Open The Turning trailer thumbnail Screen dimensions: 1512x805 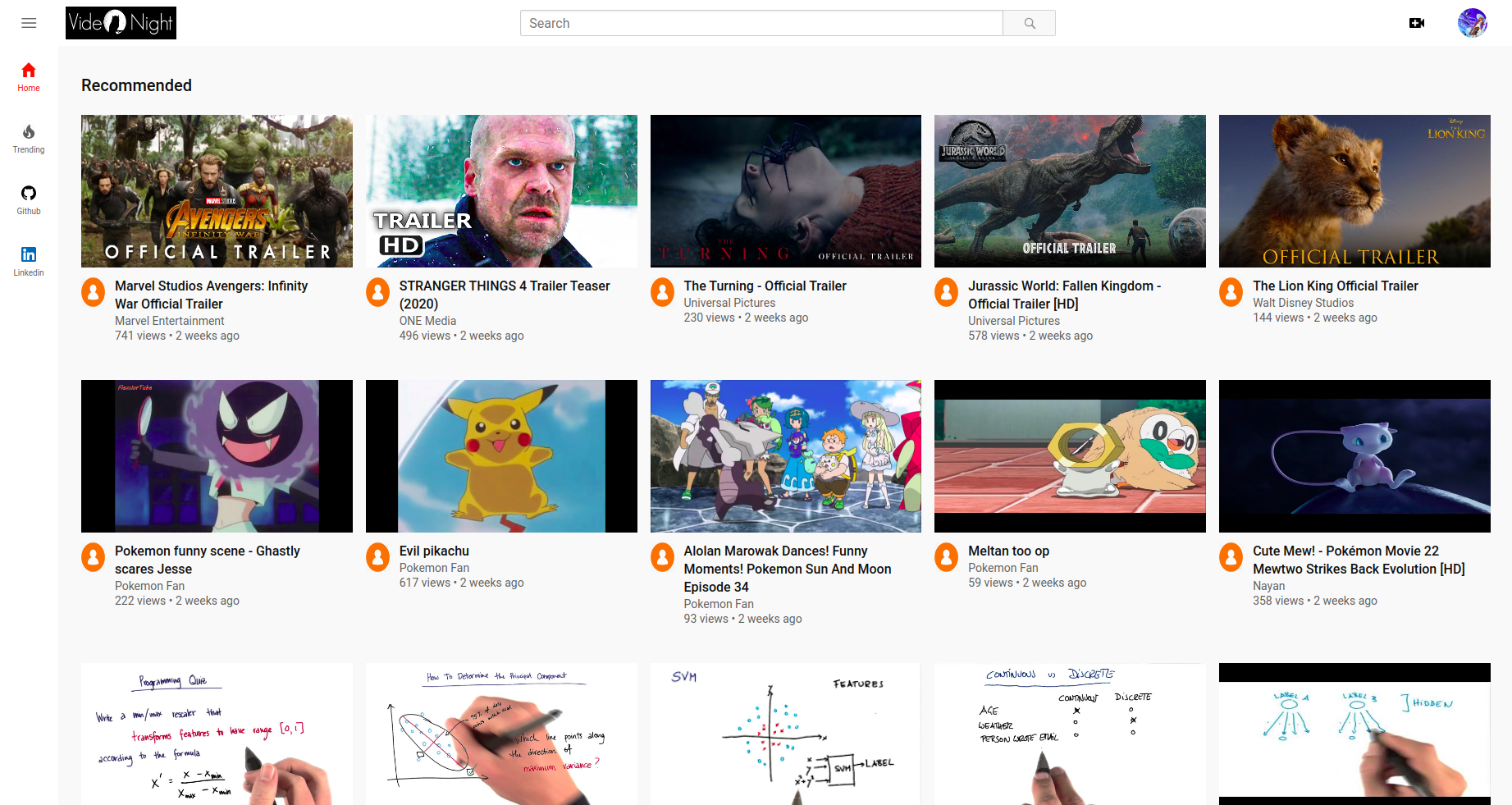point(786,191)
